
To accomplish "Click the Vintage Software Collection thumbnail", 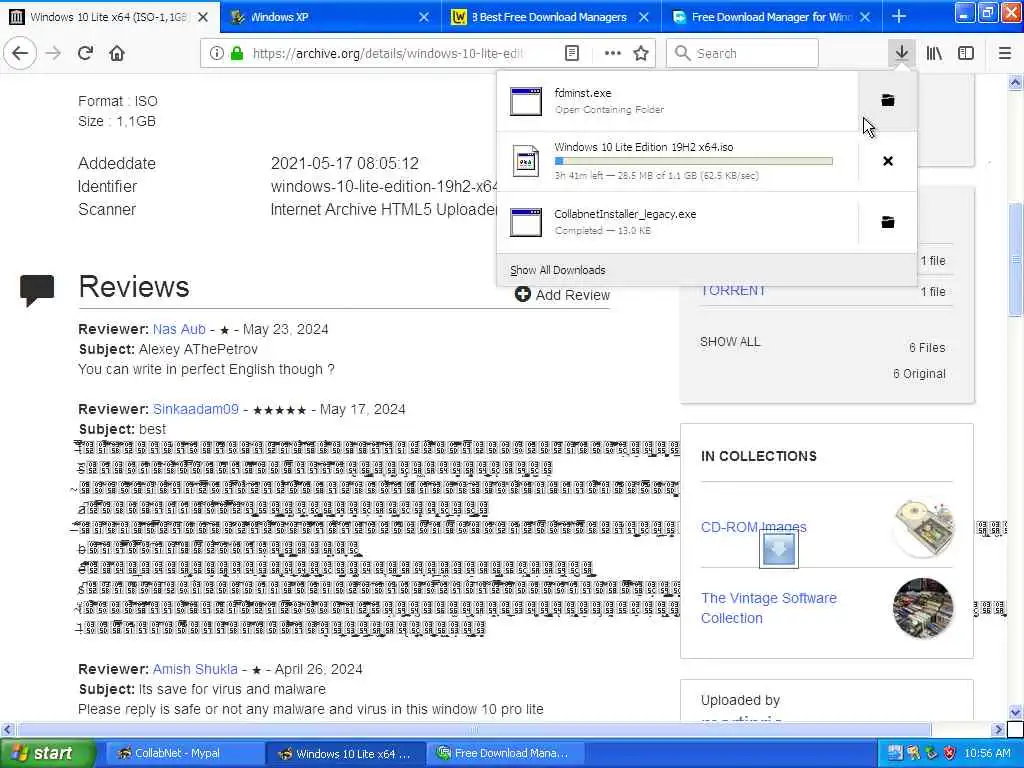I will pyautogui.click(x=923, y=608).
